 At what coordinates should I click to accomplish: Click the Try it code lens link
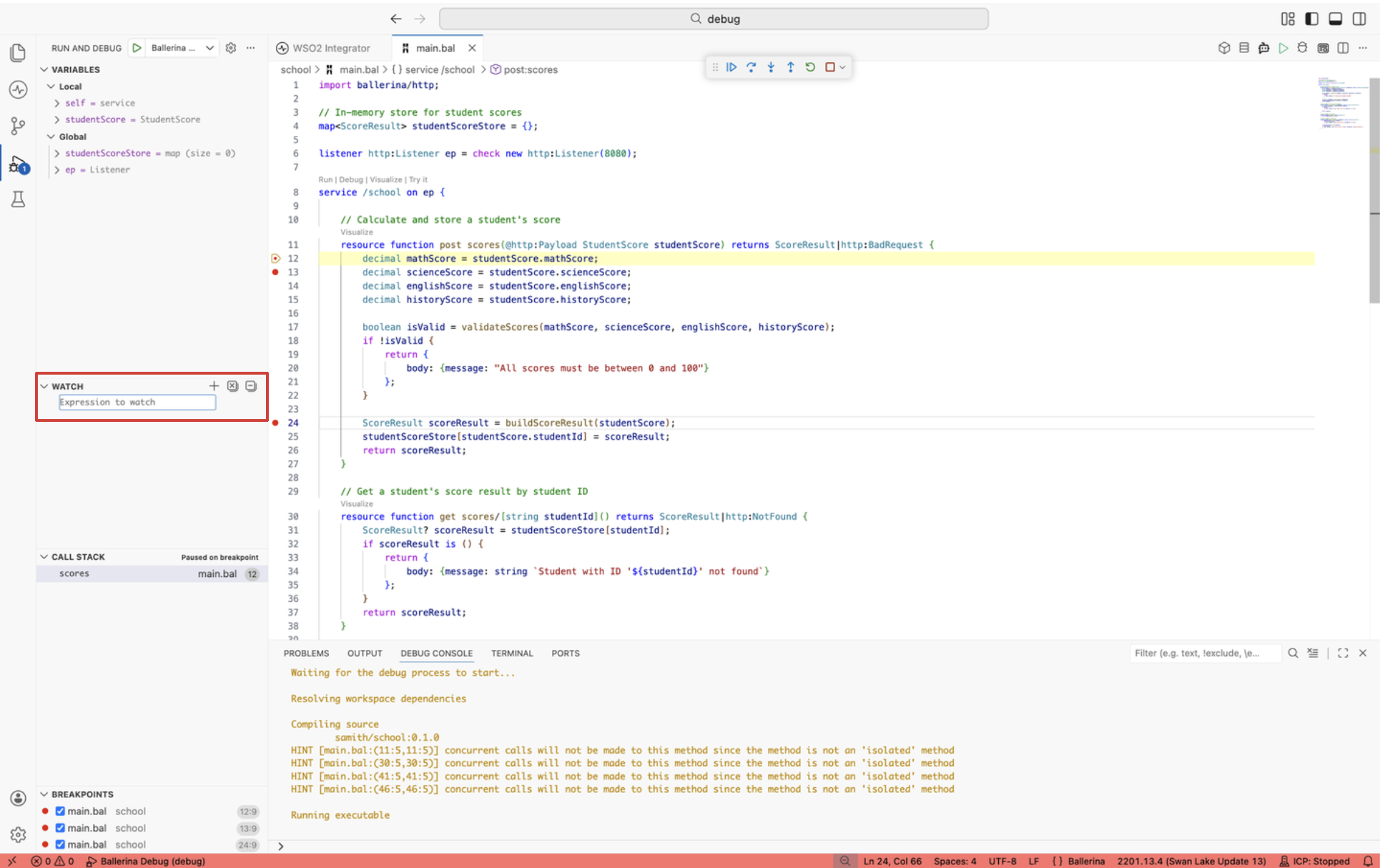click(x=418, y=179)
